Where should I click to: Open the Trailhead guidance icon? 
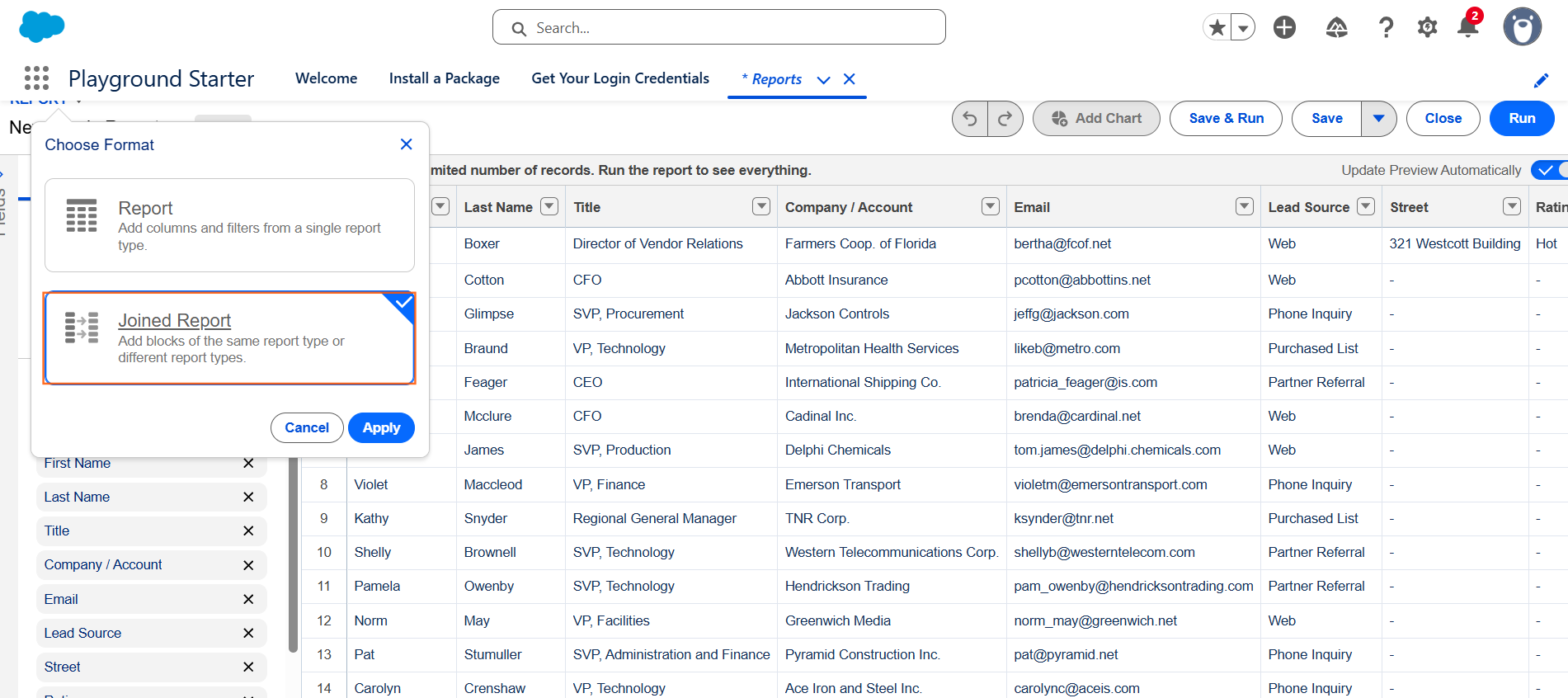coord(1336,28)
